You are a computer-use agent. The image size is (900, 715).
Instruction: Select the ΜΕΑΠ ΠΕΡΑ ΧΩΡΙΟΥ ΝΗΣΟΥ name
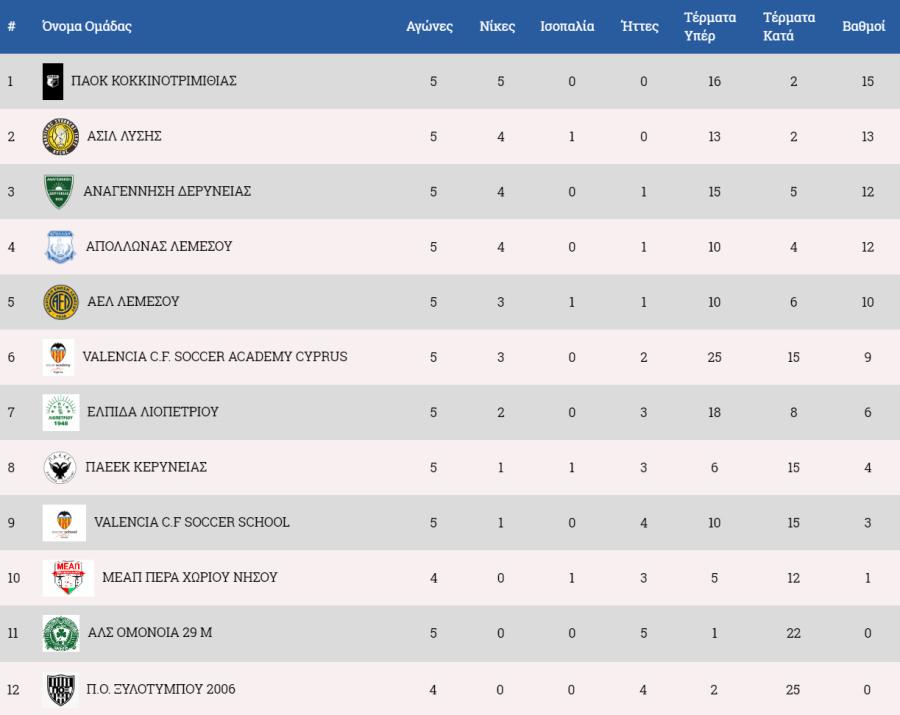point(190,577)
